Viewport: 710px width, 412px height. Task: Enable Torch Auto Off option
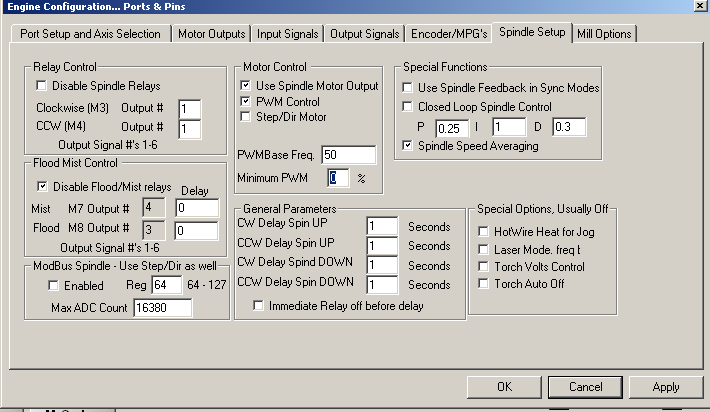484,283
